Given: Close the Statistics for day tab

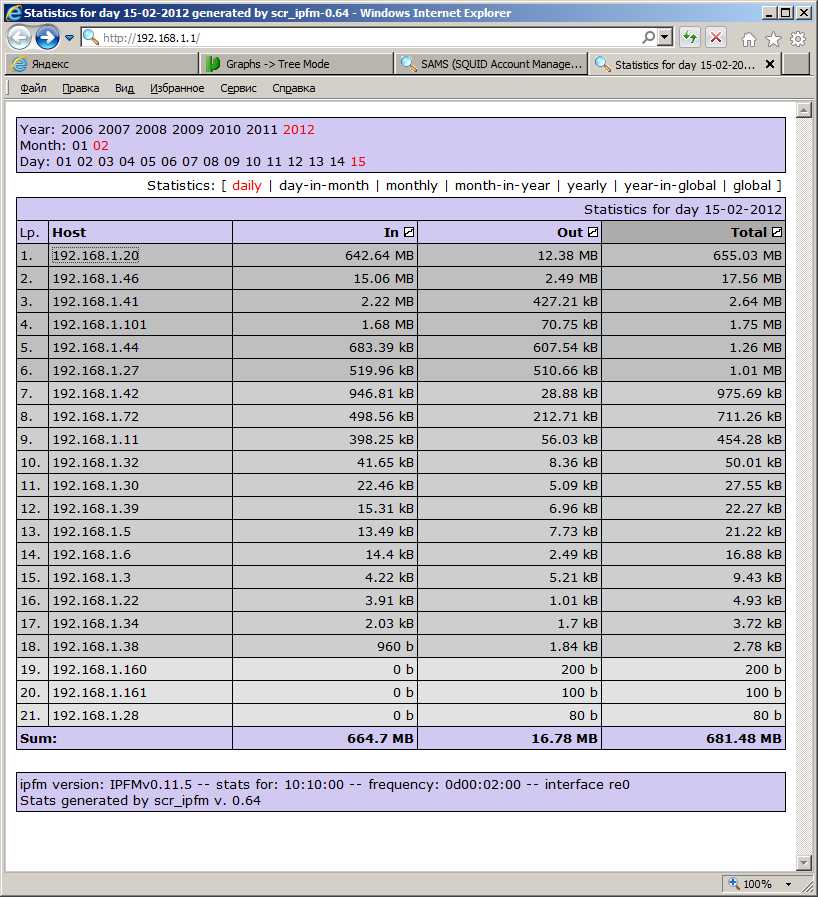Looking at the screenshot, I should click(x=770, y=64).
